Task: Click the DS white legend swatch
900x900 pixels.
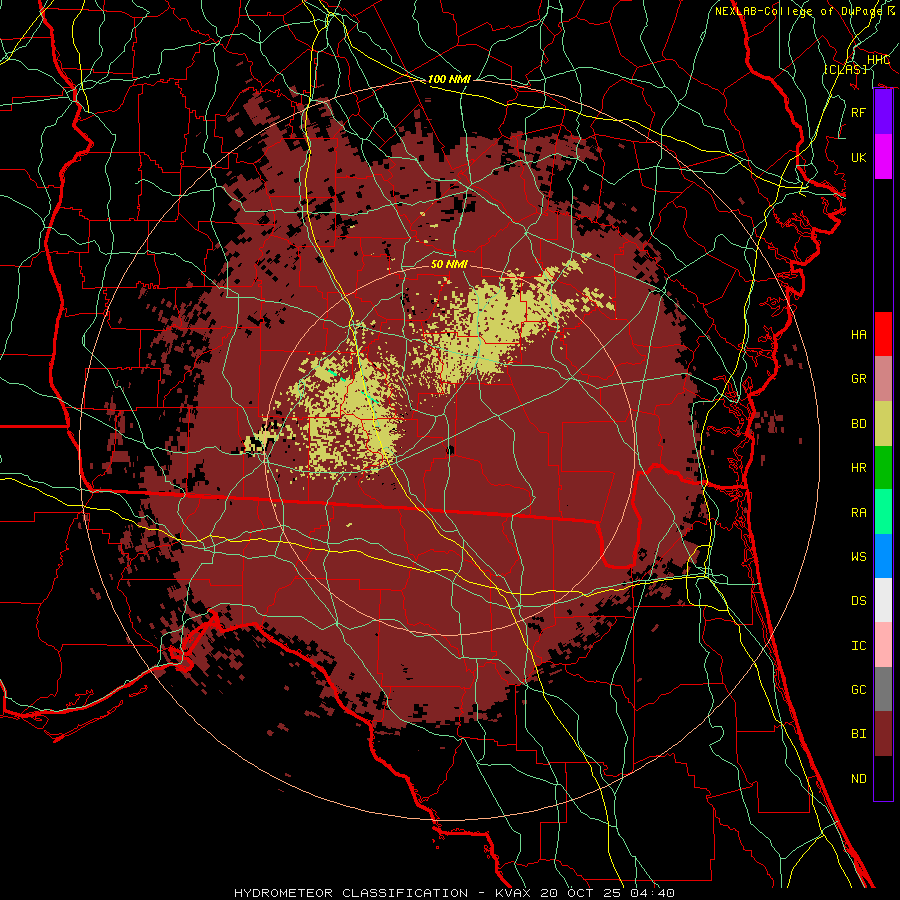Action: tap(883, 600)
